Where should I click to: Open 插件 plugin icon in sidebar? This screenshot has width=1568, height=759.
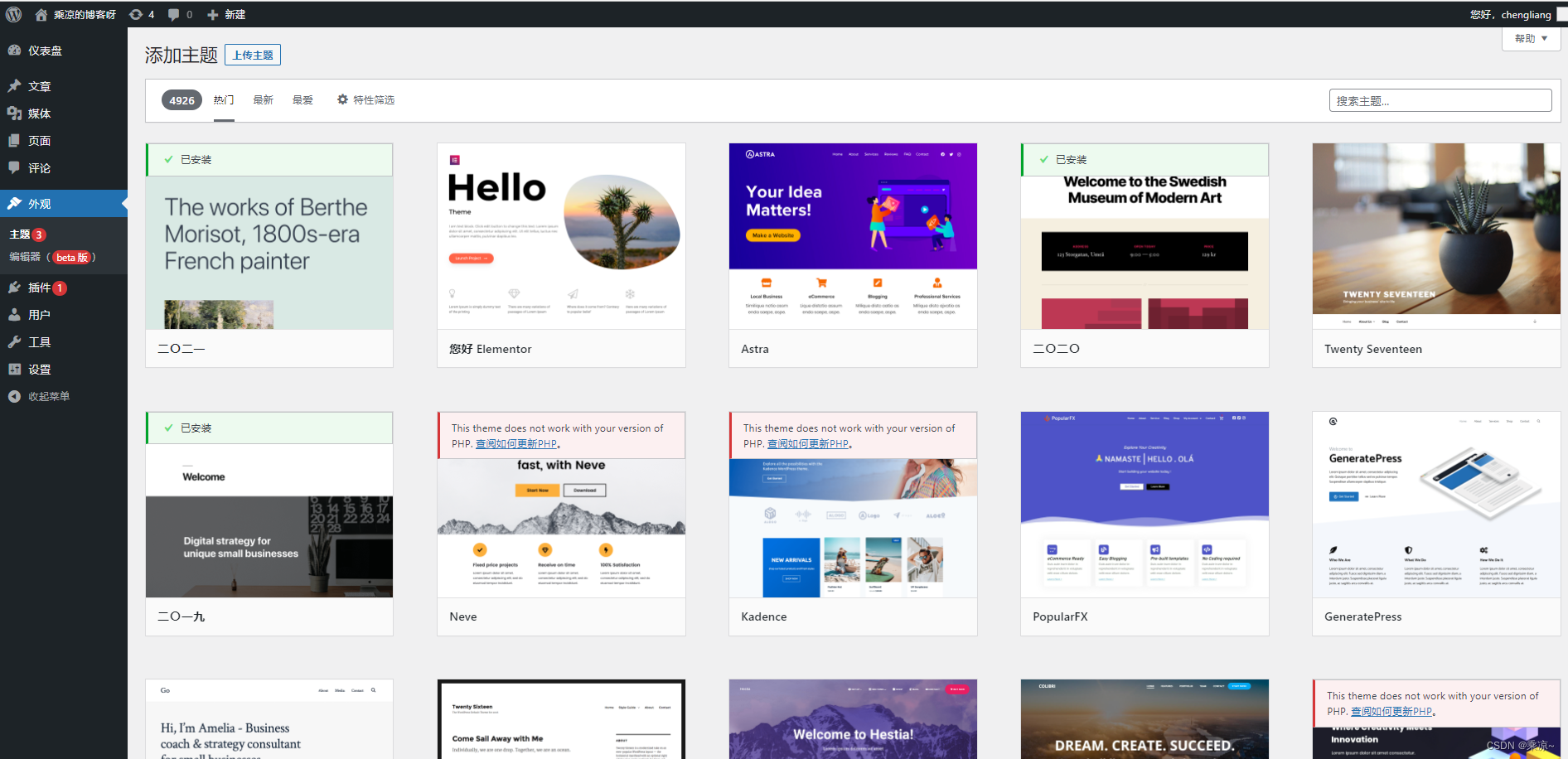coord(14,288)
